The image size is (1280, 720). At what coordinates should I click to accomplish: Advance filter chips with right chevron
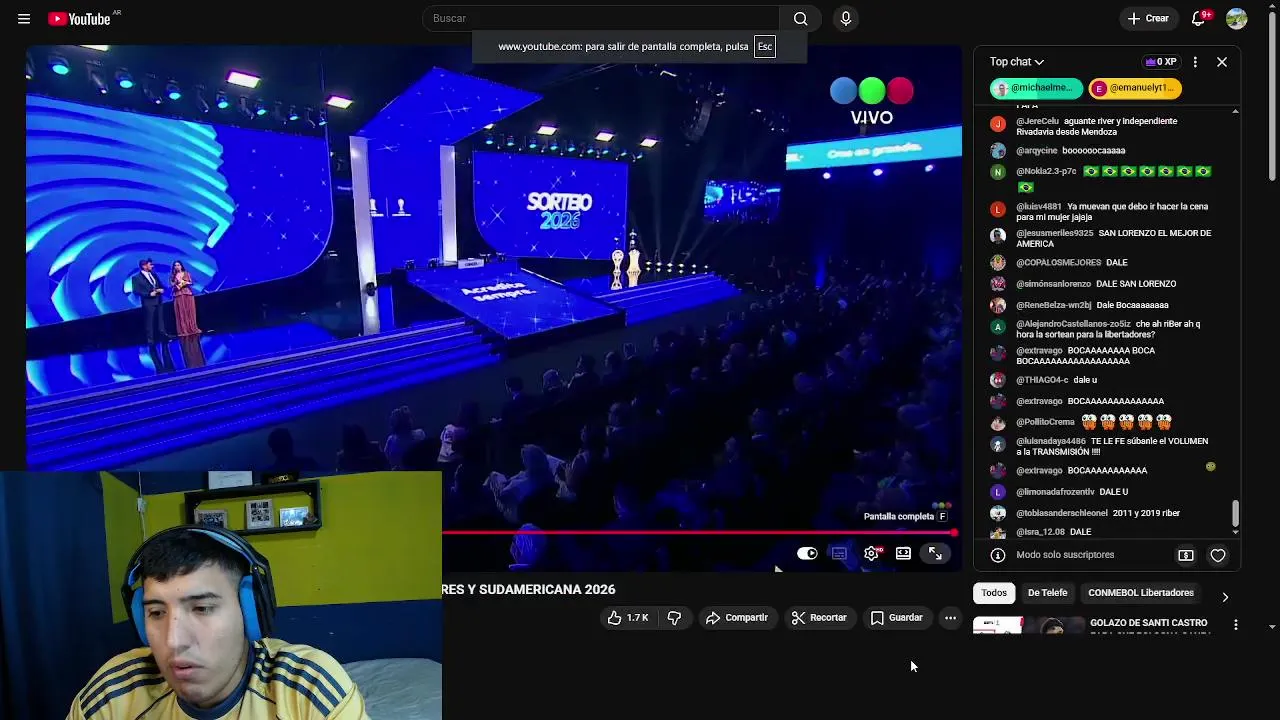pos(1225,597)
